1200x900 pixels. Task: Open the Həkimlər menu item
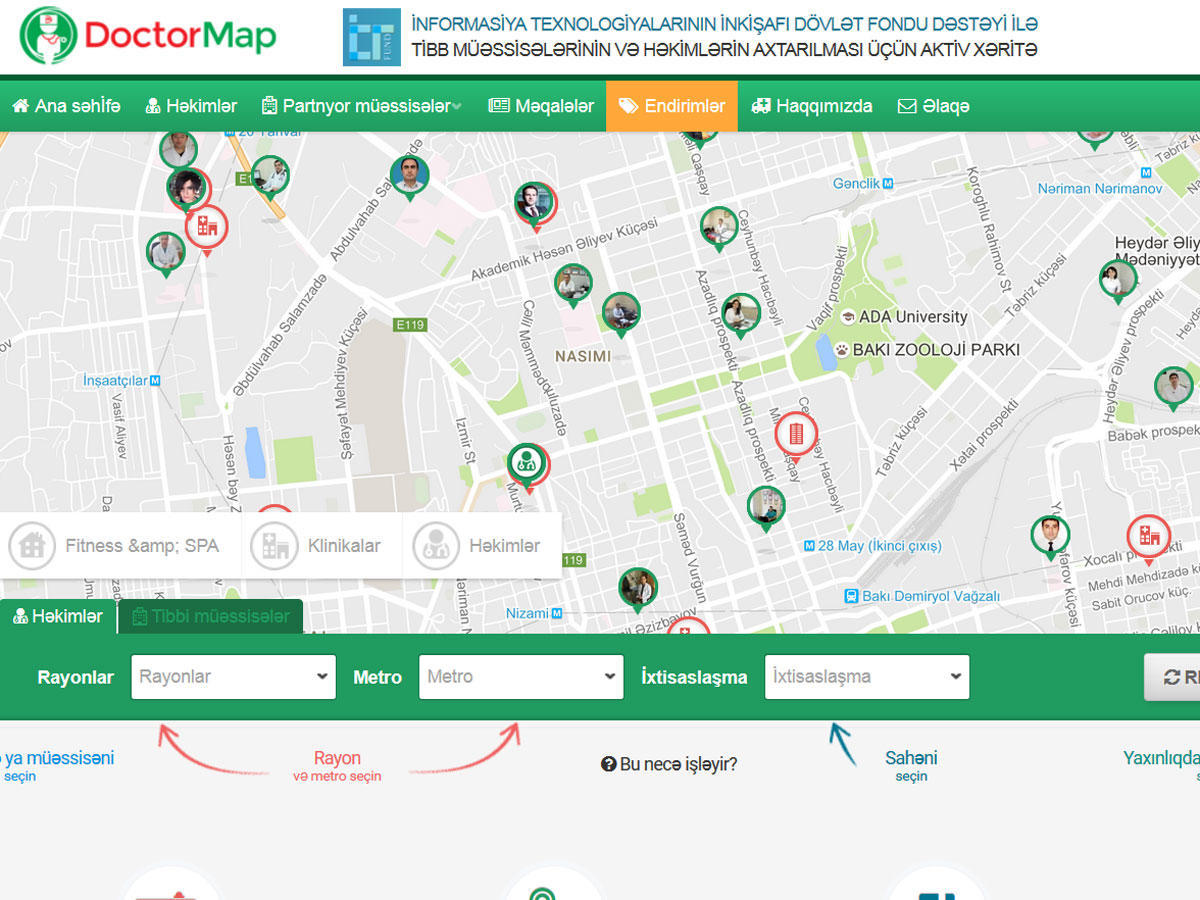[x=191, y=106]
